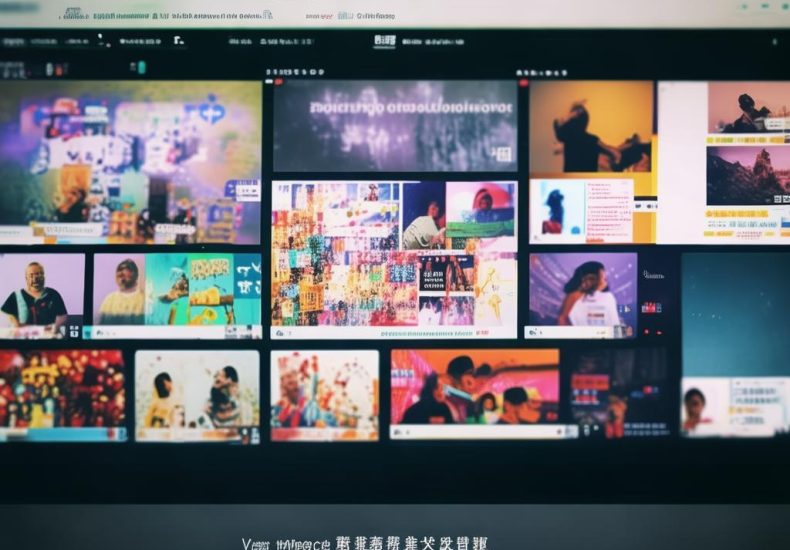This screenshot has width=790, height=550.
Task: Select the orange silhouetted dancer thumbnail
Action: [591, 127]
